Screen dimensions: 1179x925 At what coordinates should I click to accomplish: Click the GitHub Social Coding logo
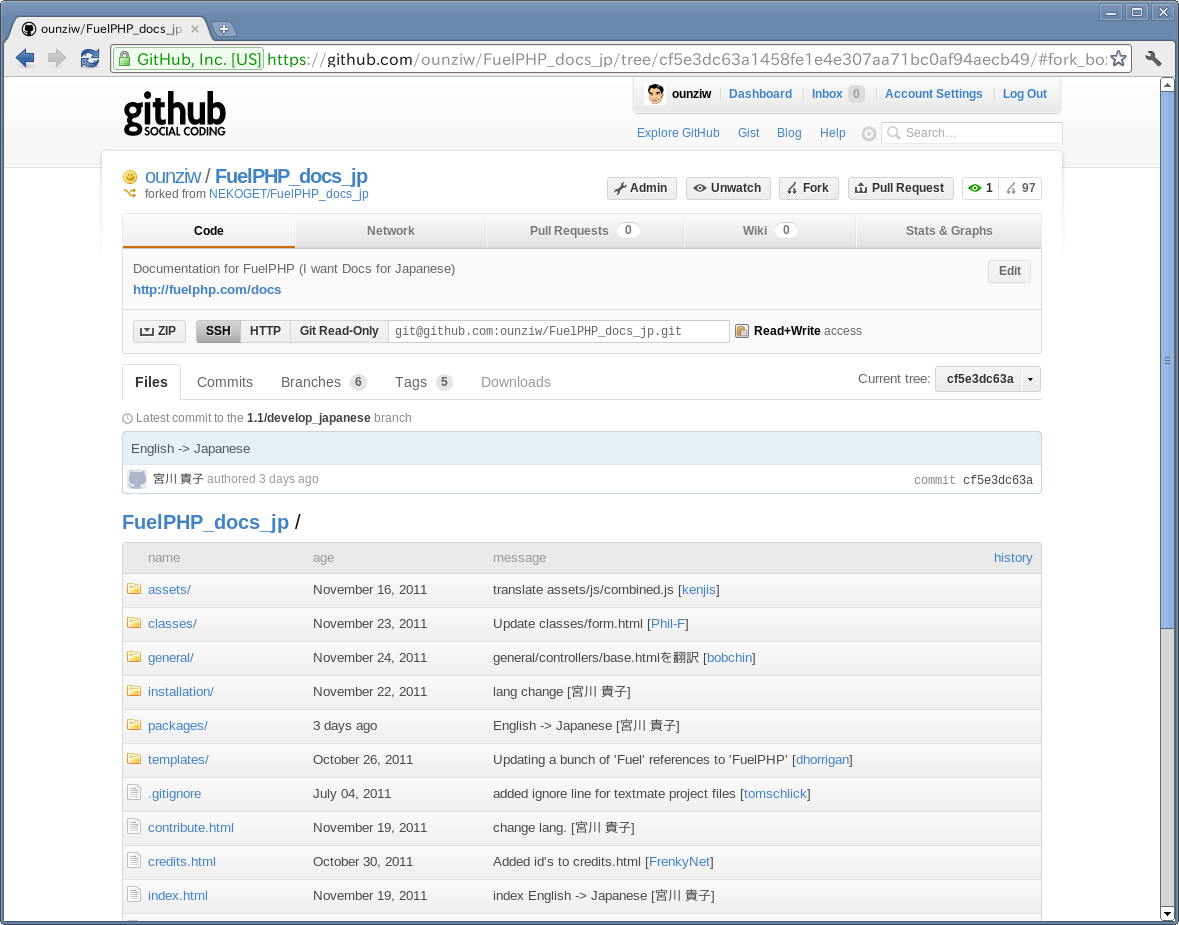click(x=174, y=114)
